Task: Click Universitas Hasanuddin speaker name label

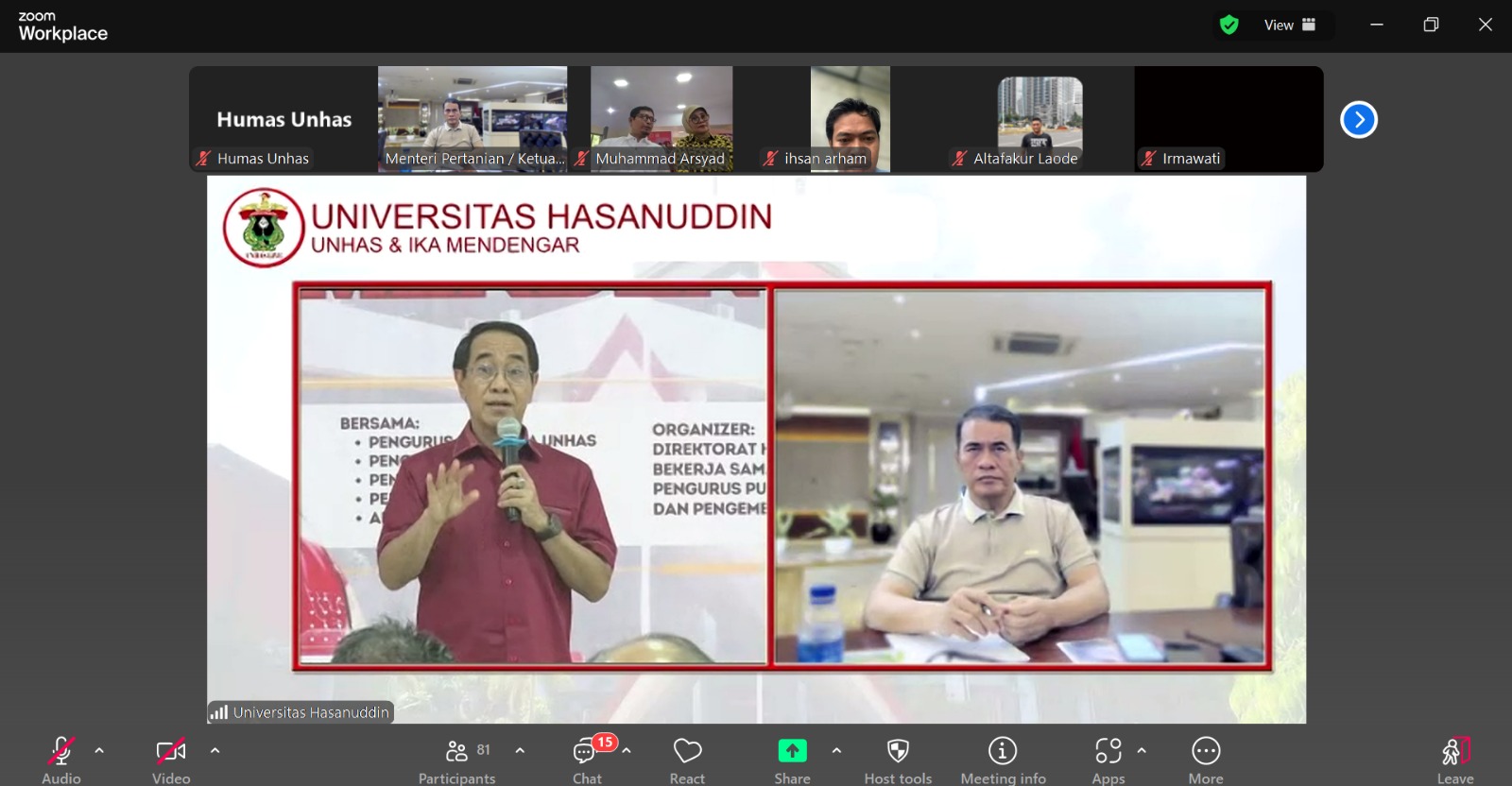Action: [311, 712]
